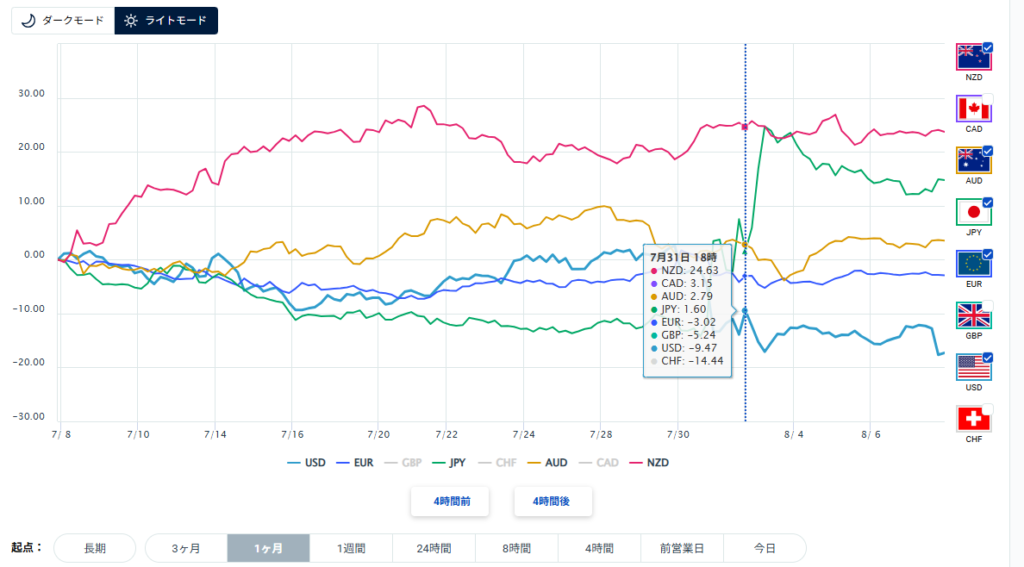Viewport: 1024px width, 567px height.
Task: Enable the Switzerland CHF flag icon
Action: tap(974, 419)
